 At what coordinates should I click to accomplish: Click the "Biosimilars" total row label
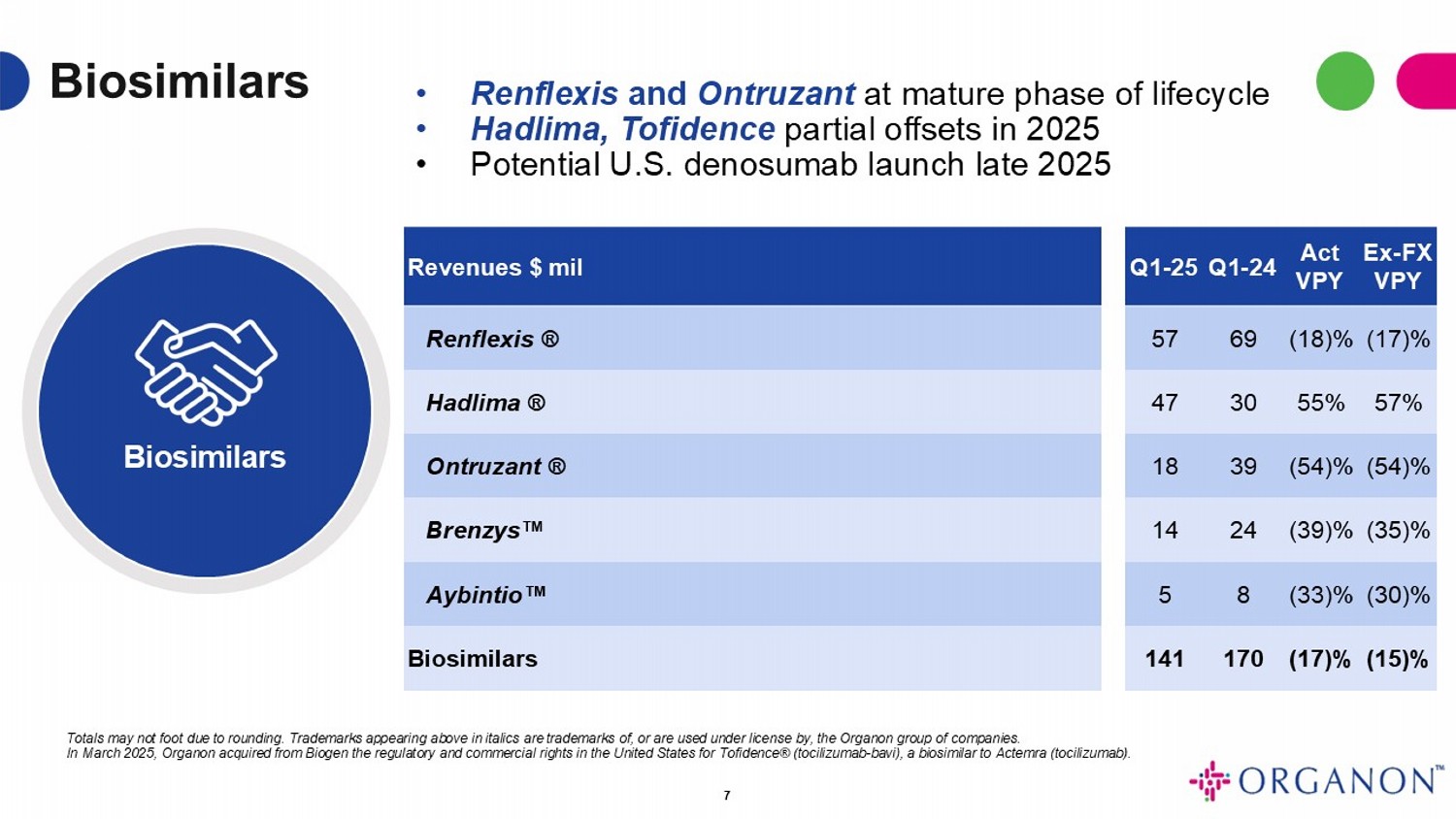(x=473, y=659)
